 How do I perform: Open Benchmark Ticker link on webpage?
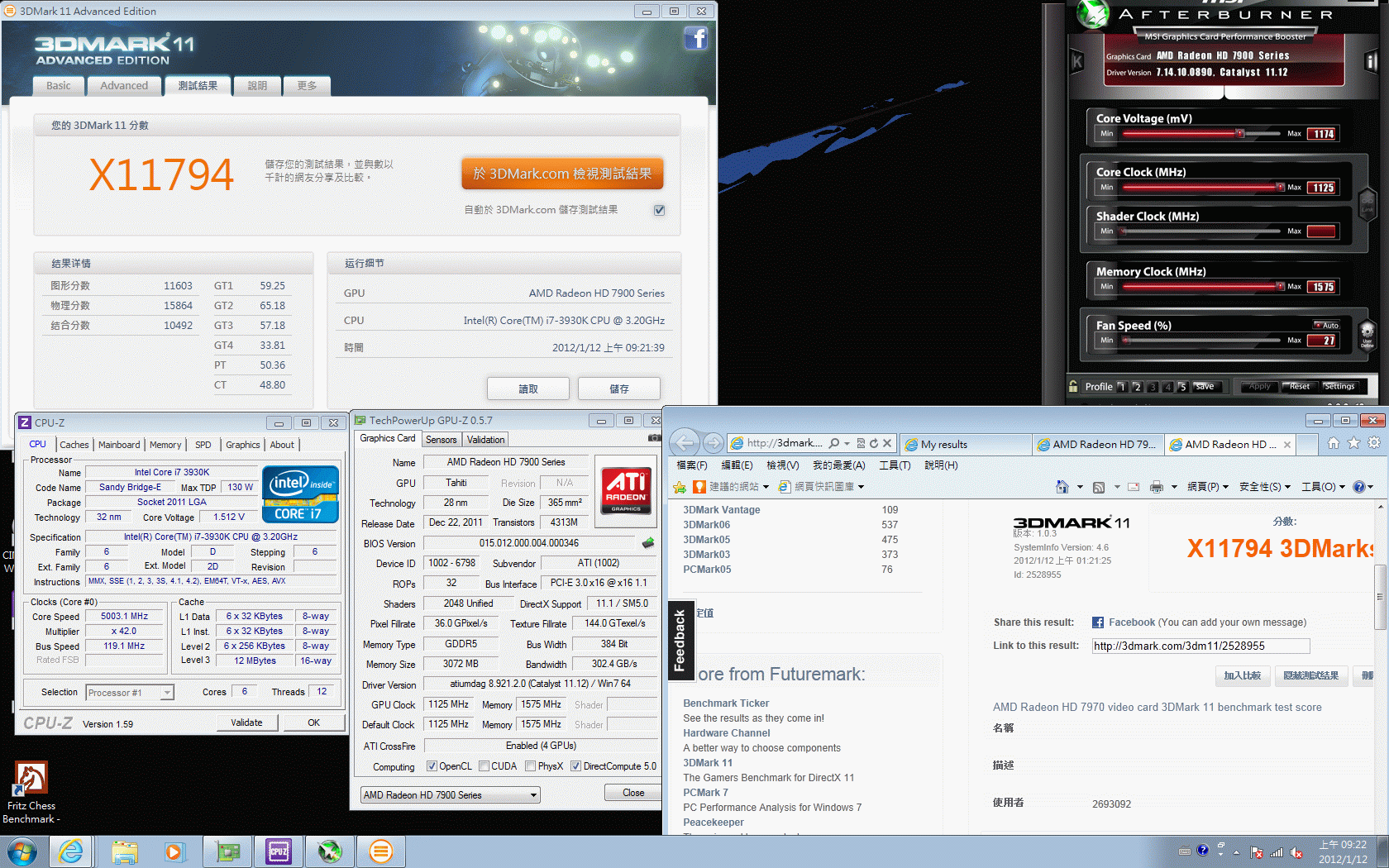(726, 703)
